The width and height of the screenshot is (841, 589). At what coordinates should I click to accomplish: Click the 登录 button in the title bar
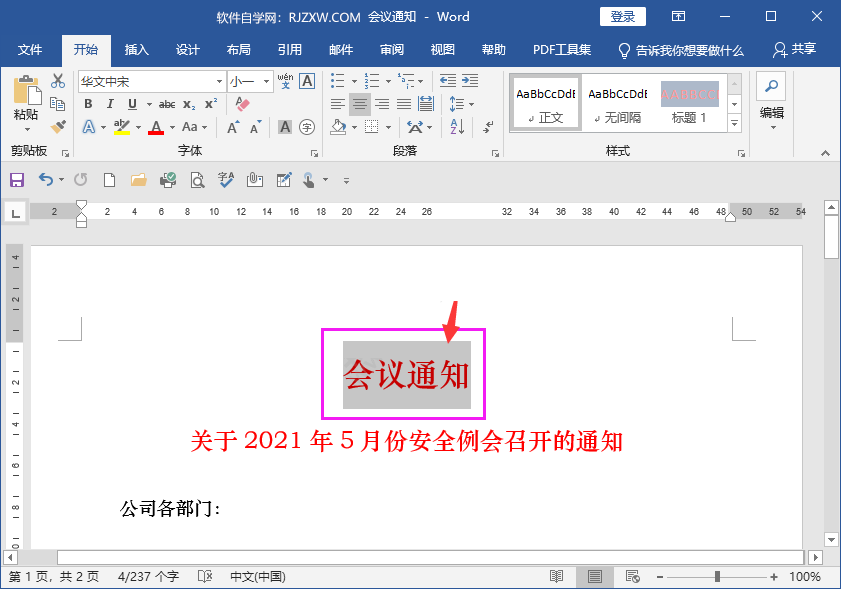click(624, 16)
